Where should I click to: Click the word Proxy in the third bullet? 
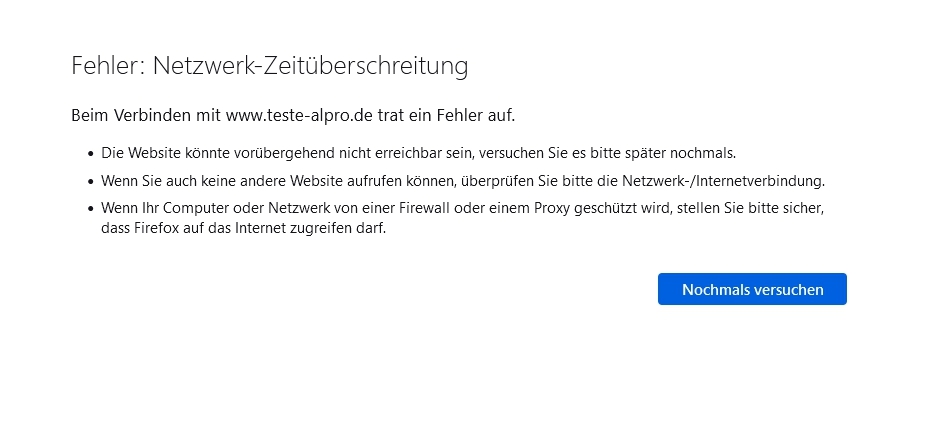point(553,209)
